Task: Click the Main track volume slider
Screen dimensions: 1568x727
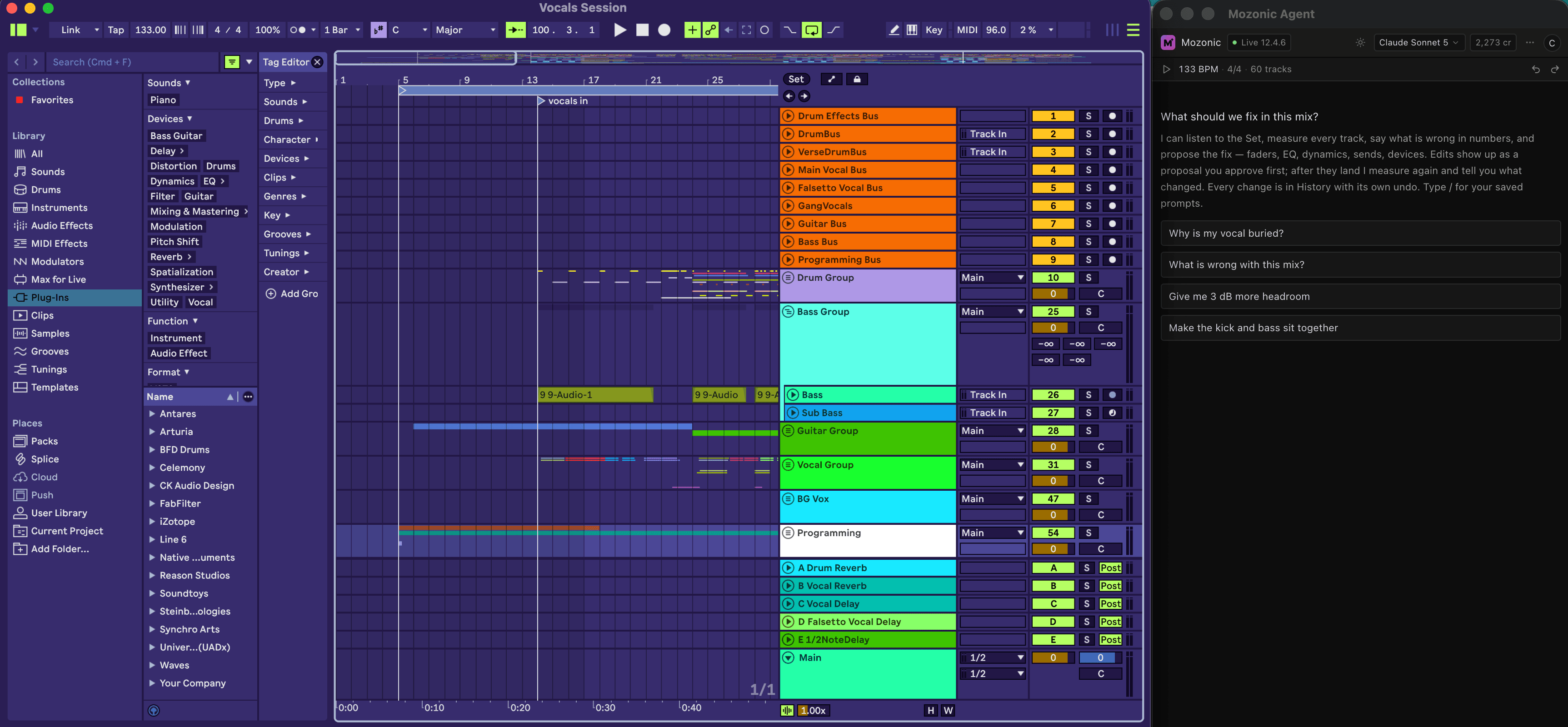Action: [x=1053, y=657]
